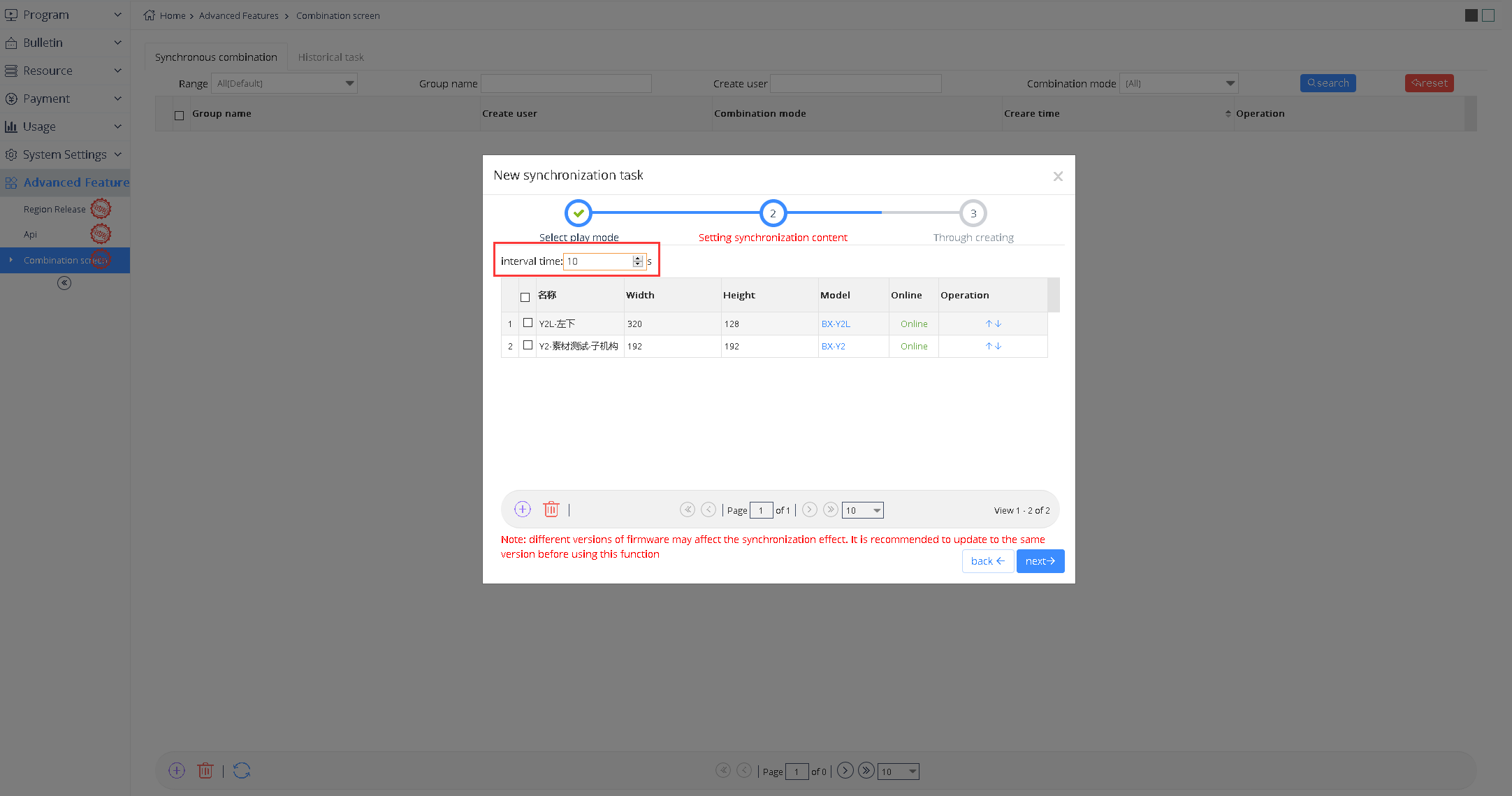Check the Y2-素材测试-子机构 row checkbox
The width and height of the screenshot is (1512, 796).
[528, 345]
